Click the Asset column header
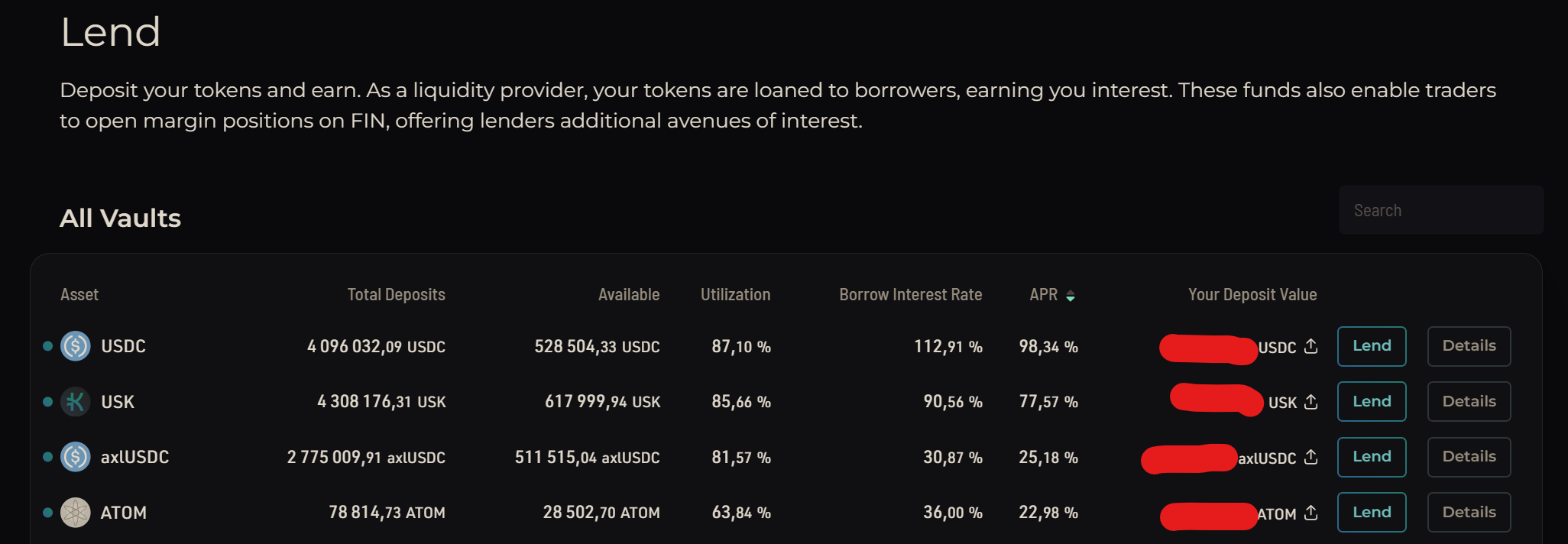Screen dimensions: 1568x544 tap(79, 295)
